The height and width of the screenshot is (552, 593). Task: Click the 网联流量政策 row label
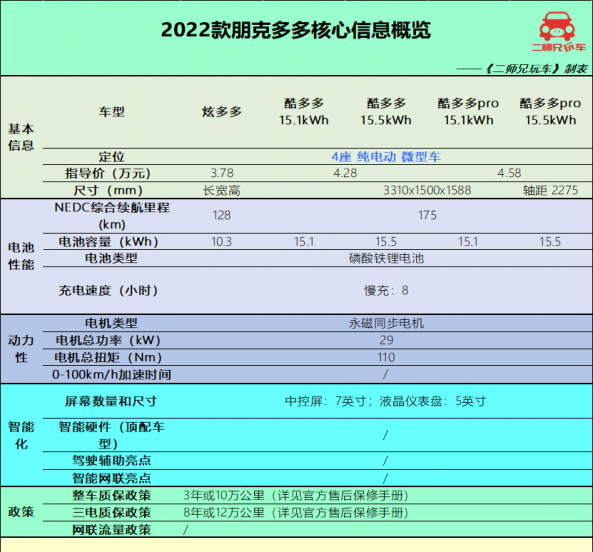click(112, 530)
